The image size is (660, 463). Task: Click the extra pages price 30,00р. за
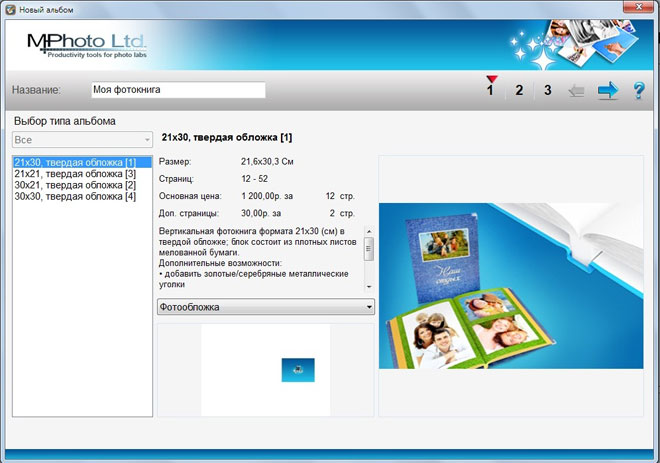261,213
